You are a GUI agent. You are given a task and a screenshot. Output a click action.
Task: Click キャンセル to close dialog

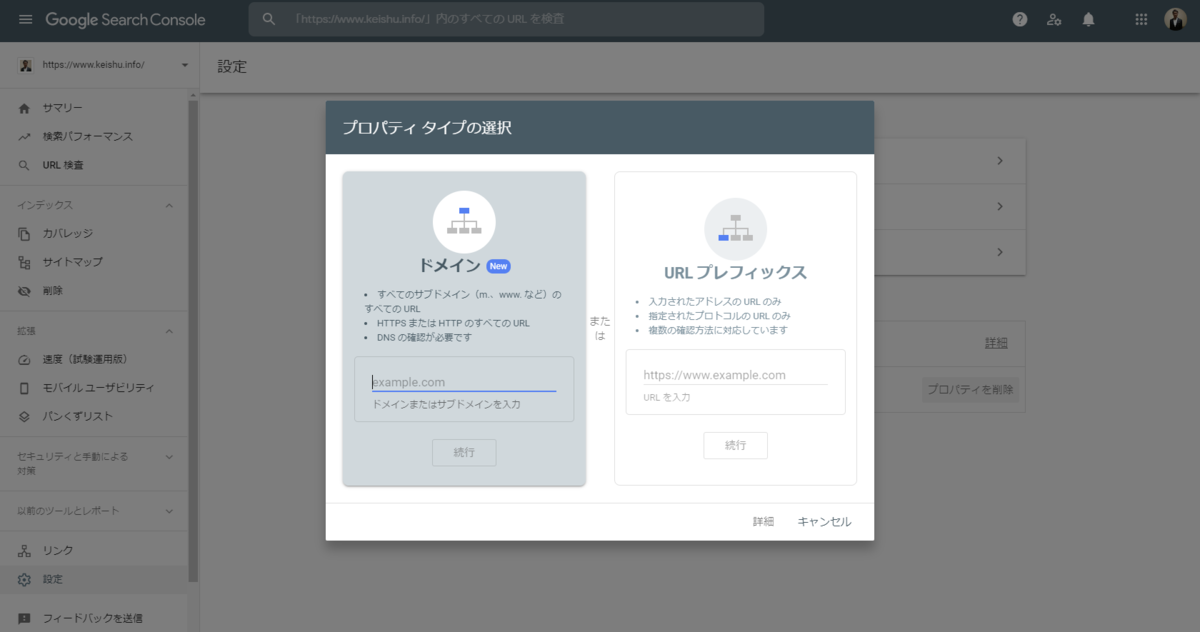(824, 522)
